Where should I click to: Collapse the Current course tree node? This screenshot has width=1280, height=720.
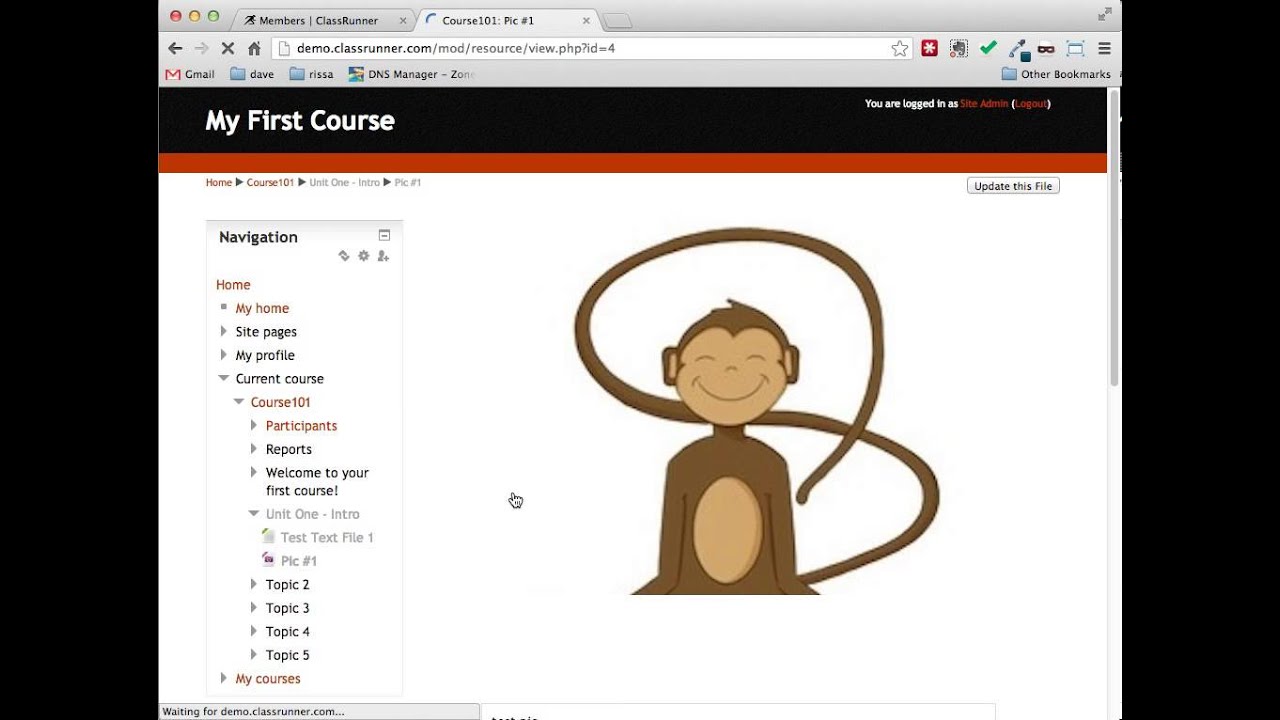coord(224,378)
